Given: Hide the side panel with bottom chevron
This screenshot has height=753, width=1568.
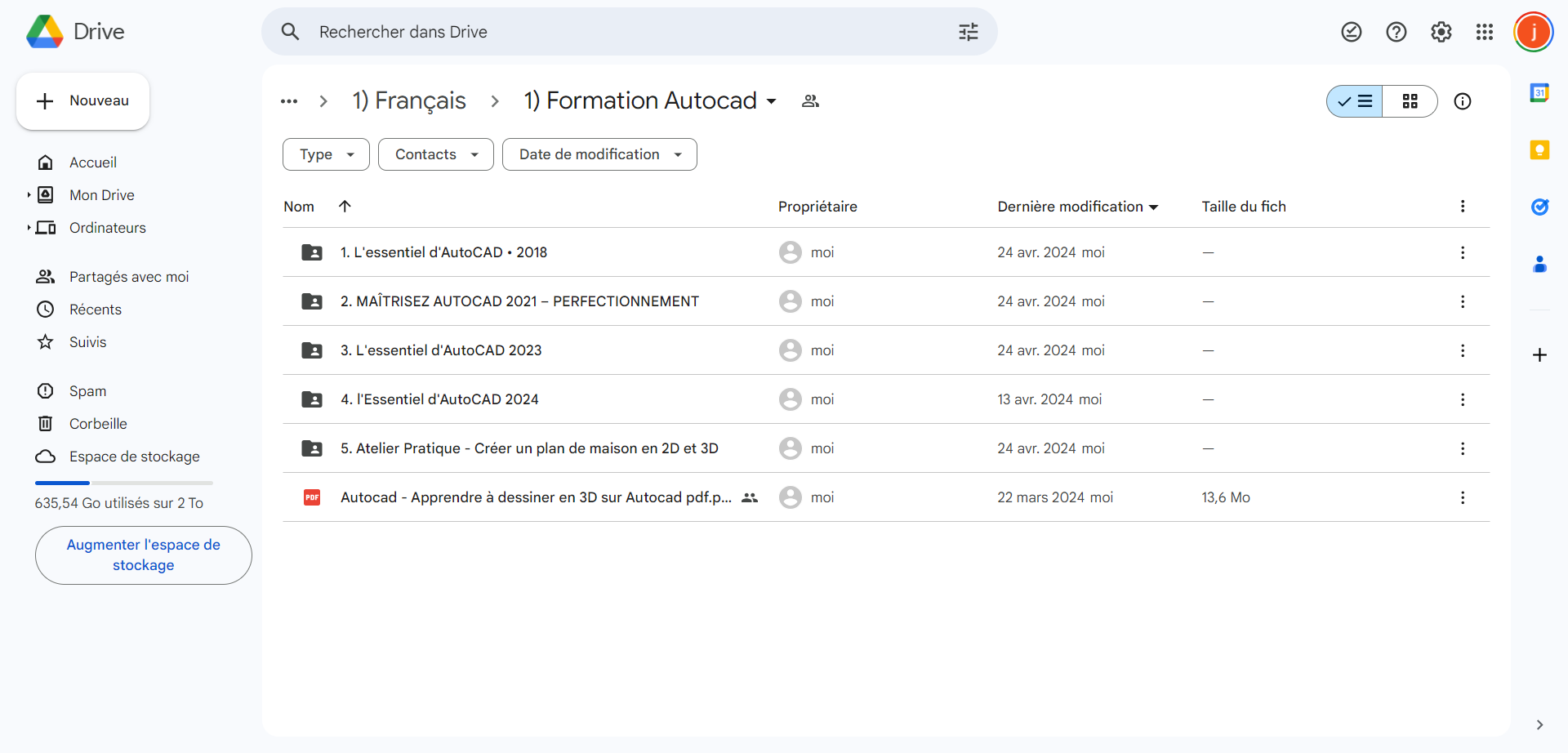Looking at the screenshot, I should click(1539, 724).
